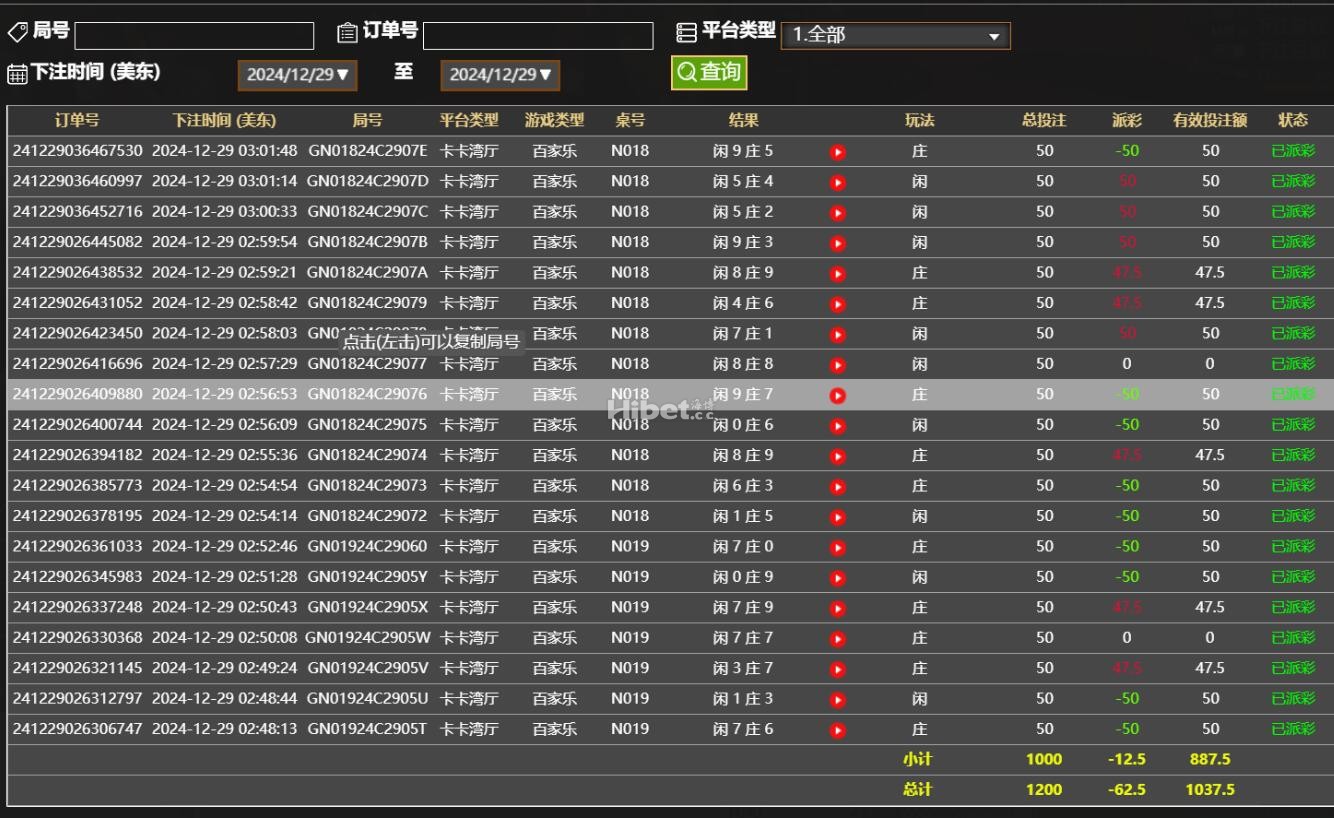Play video replay for round GN01824C29072
The height and width of the screenshot is (818, 1334).
pyautogui.click(x=838, y=517)
